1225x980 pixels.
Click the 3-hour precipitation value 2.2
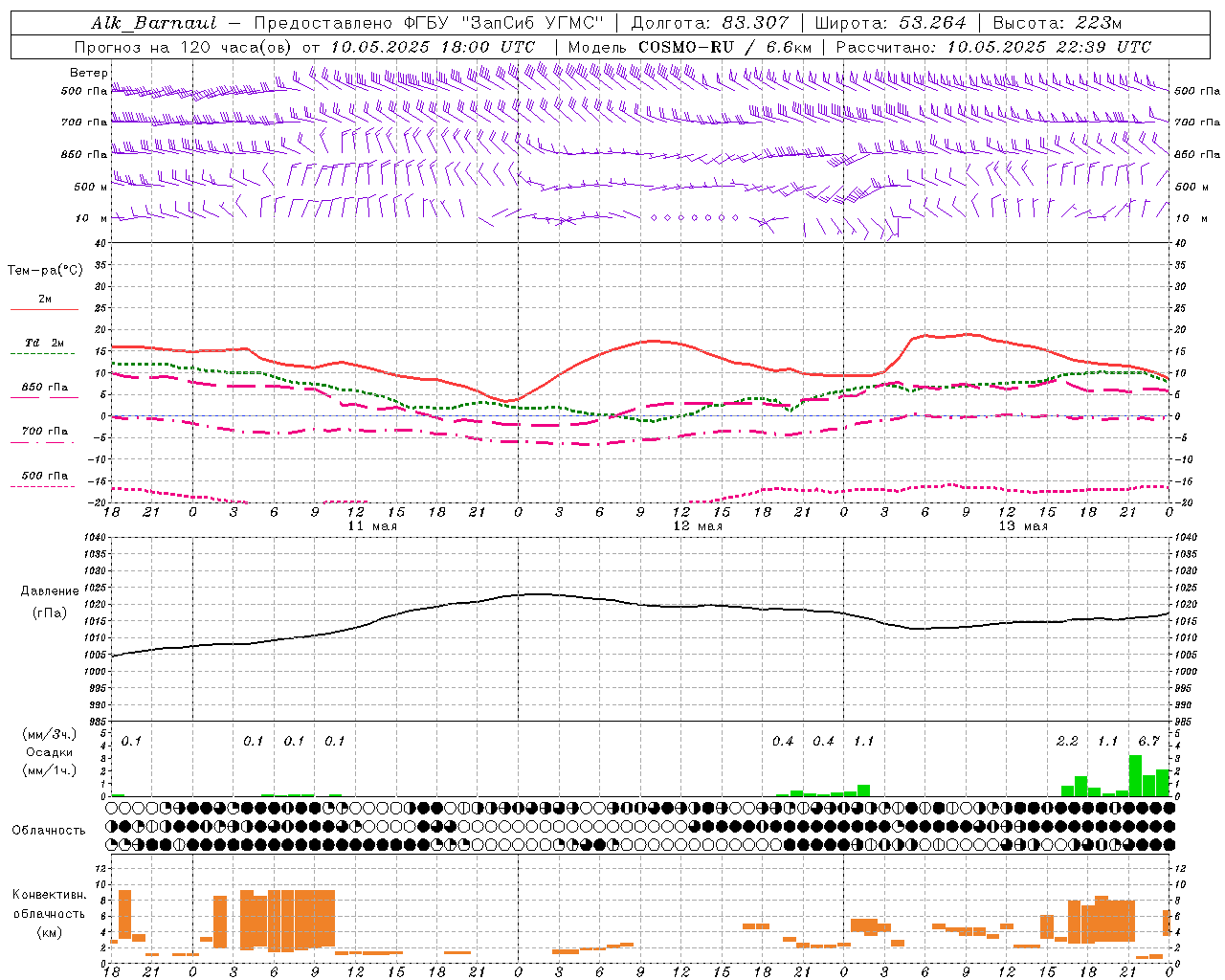pos(1067,741)
